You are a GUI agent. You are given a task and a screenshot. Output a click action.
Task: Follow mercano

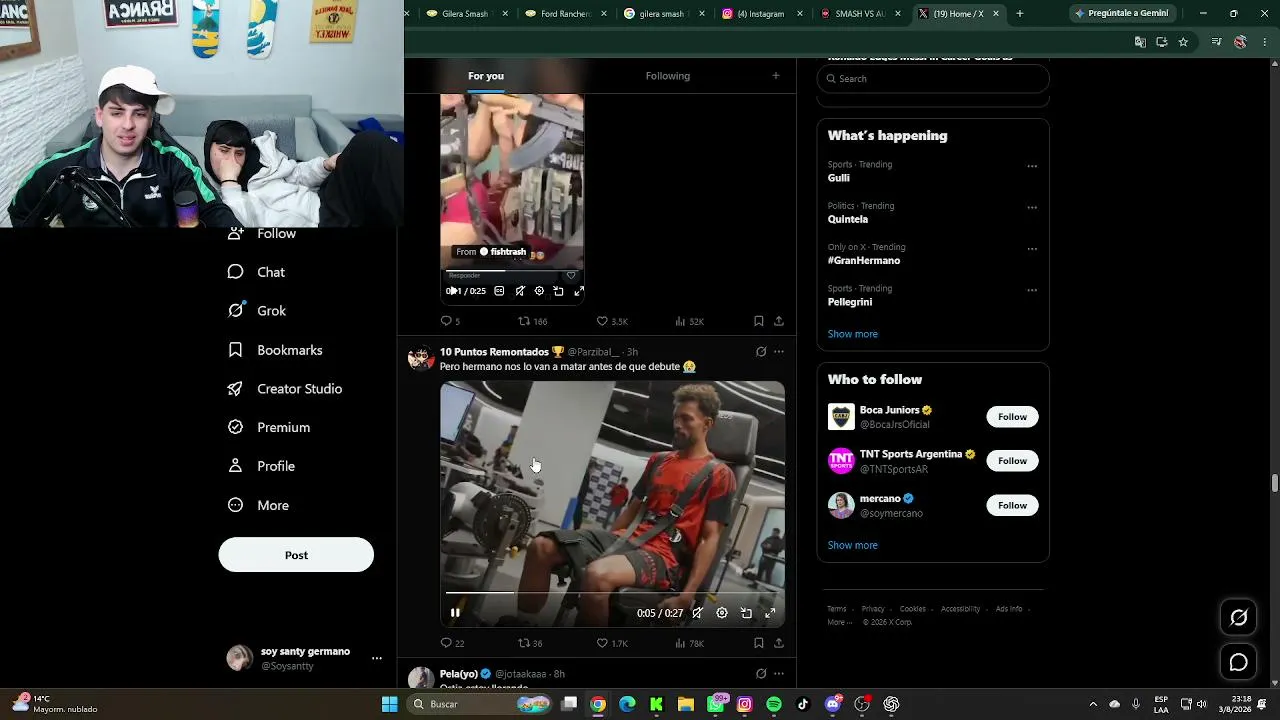click(x=1012, y=505)
